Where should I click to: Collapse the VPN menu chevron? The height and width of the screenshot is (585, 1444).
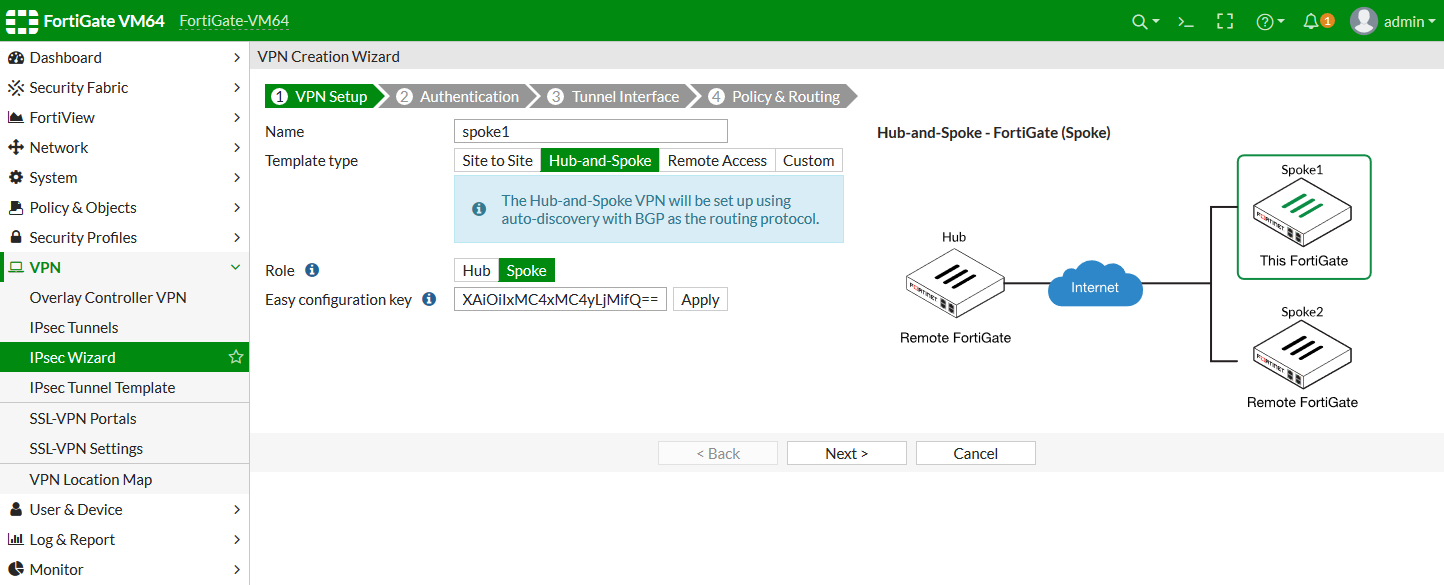tap(237, 268)
